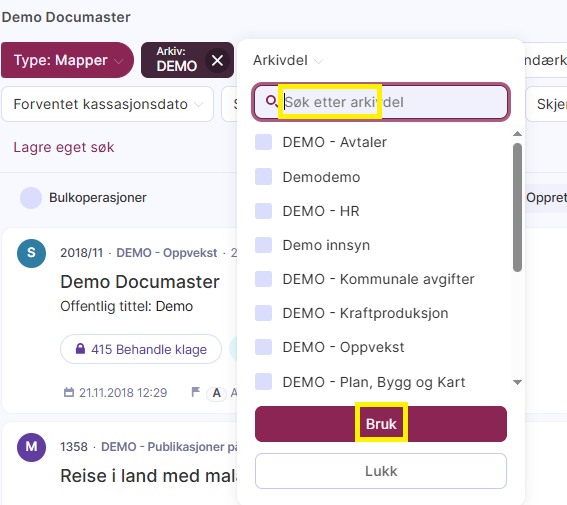Viewport: 567px width, 505px height.
Task: Expand the Forventet kassasjonsdato filter
Action: (108, 104)
